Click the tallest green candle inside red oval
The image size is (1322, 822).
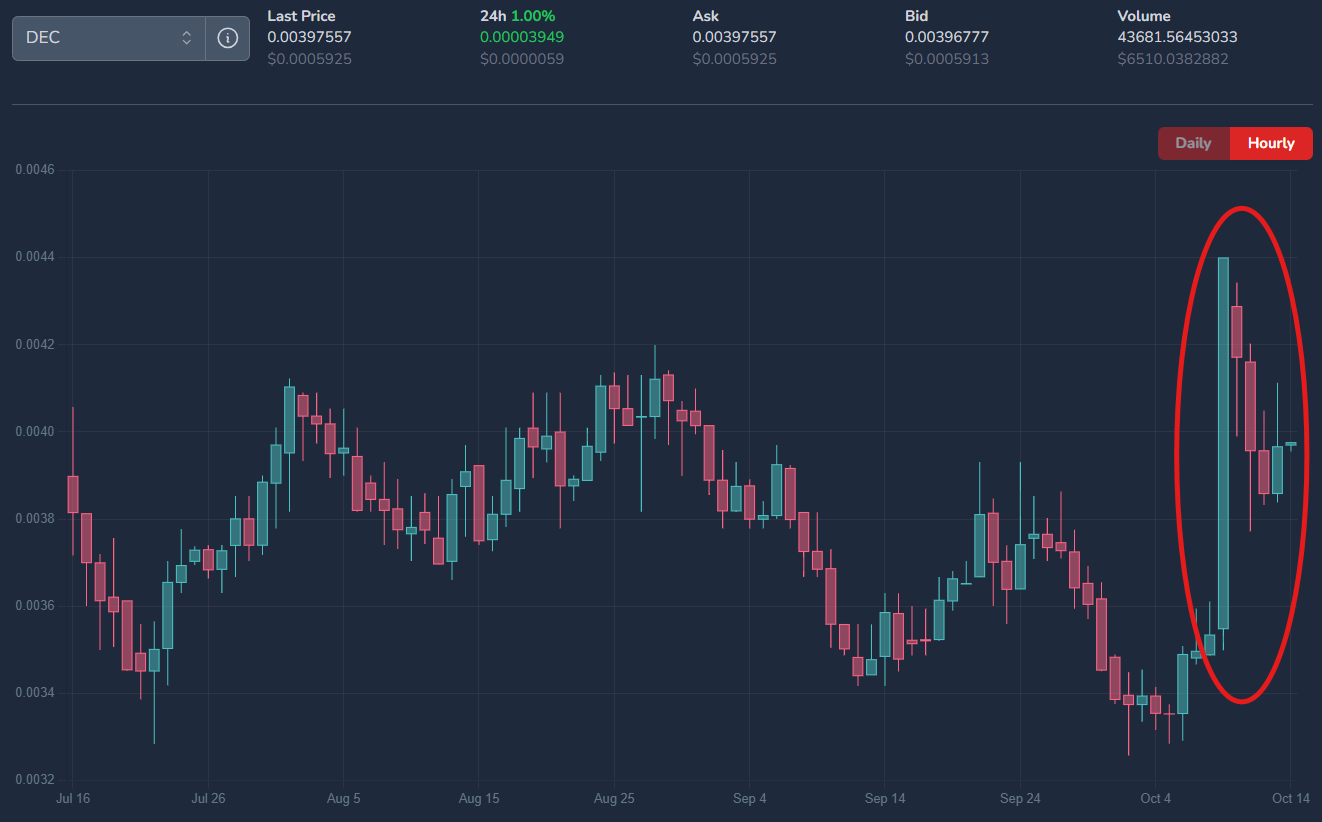click(x=1223, y=443)
